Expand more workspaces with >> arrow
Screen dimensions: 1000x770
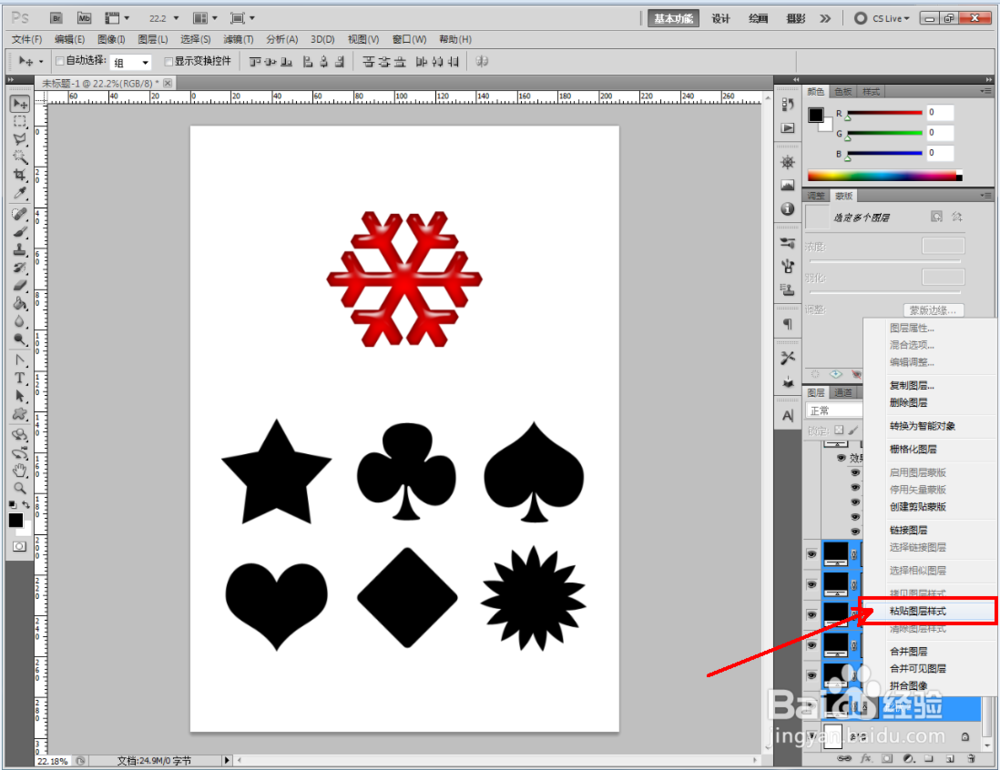(826, 18)
